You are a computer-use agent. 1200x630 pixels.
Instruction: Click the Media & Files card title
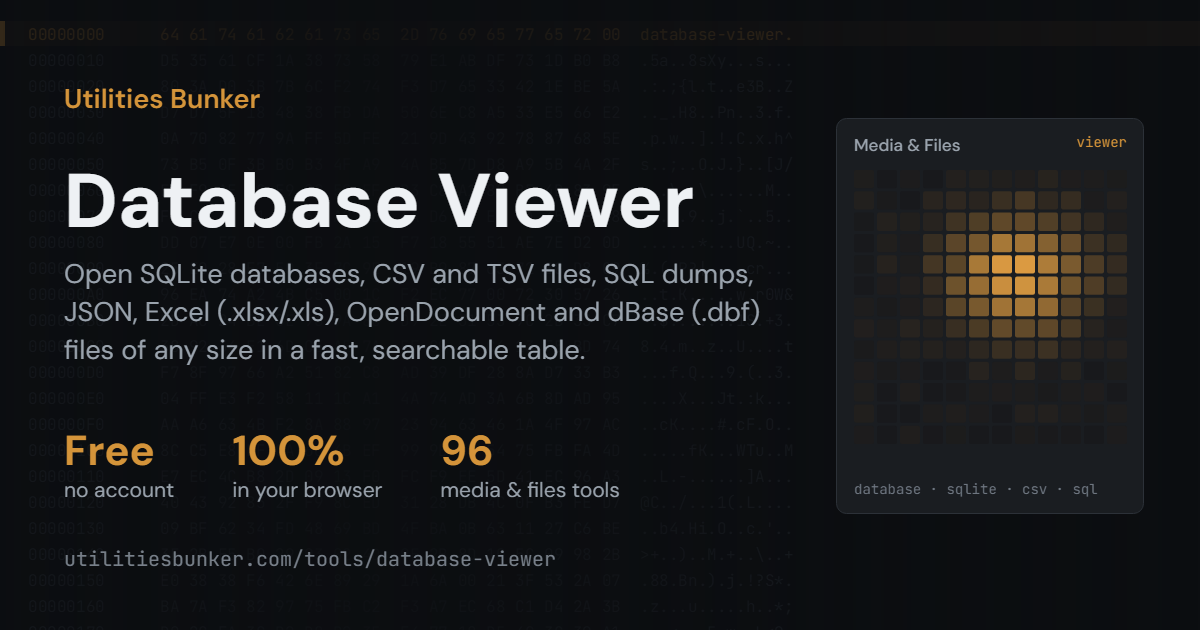[x=907, y=145]
